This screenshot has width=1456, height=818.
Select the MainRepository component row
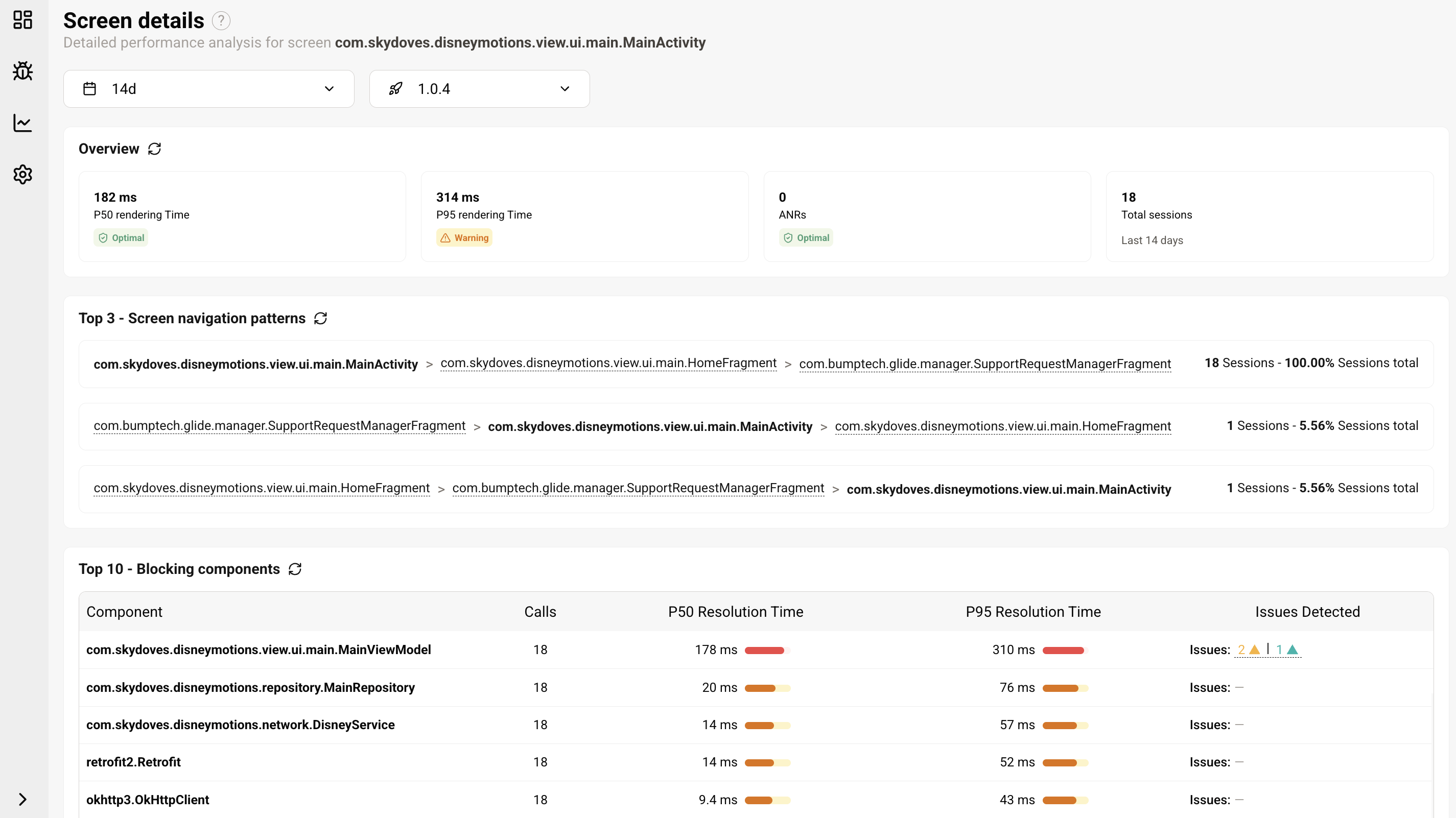pyautogui.click(x=250, y=687)
